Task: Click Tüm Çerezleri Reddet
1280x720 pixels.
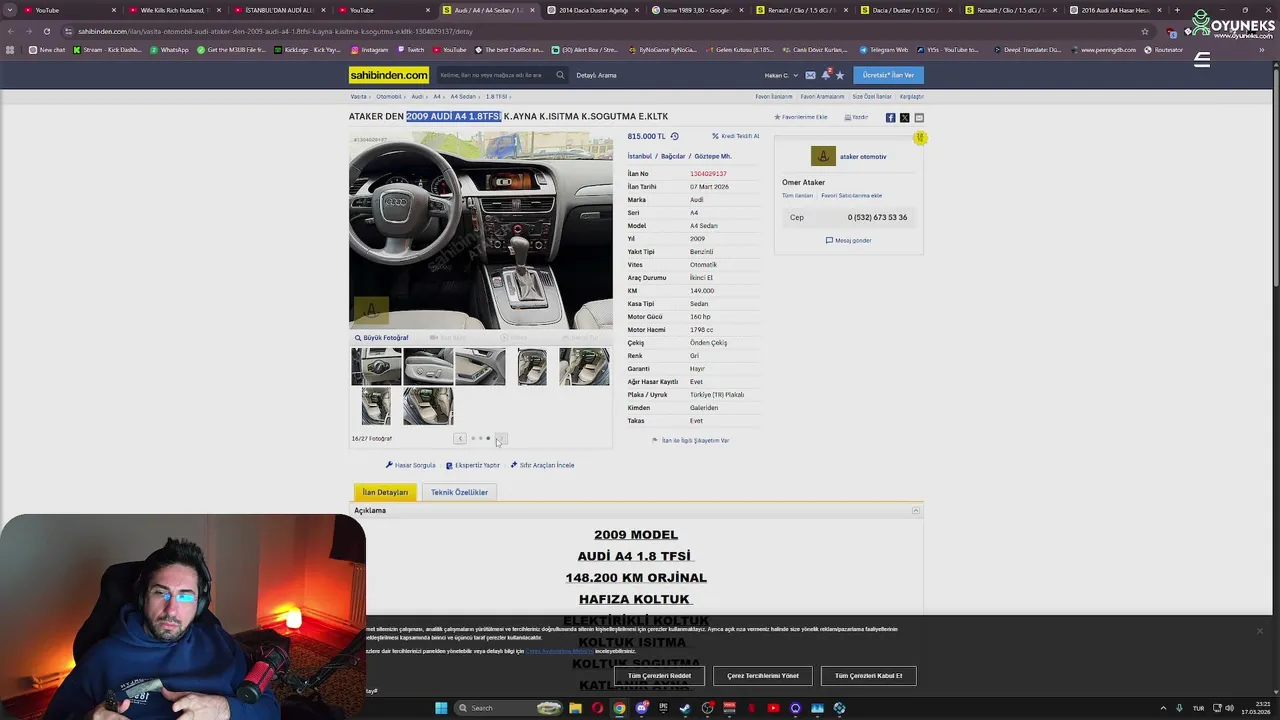Action: click(659, 676)
